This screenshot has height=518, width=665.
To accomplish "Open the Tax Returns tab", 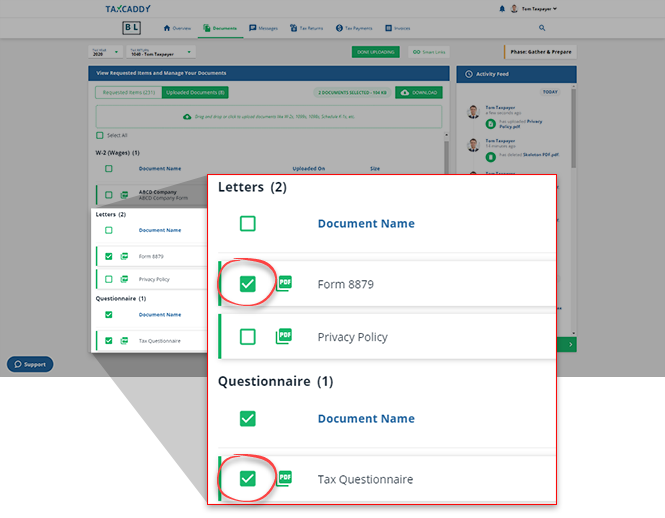I will [x=307, y=28].
